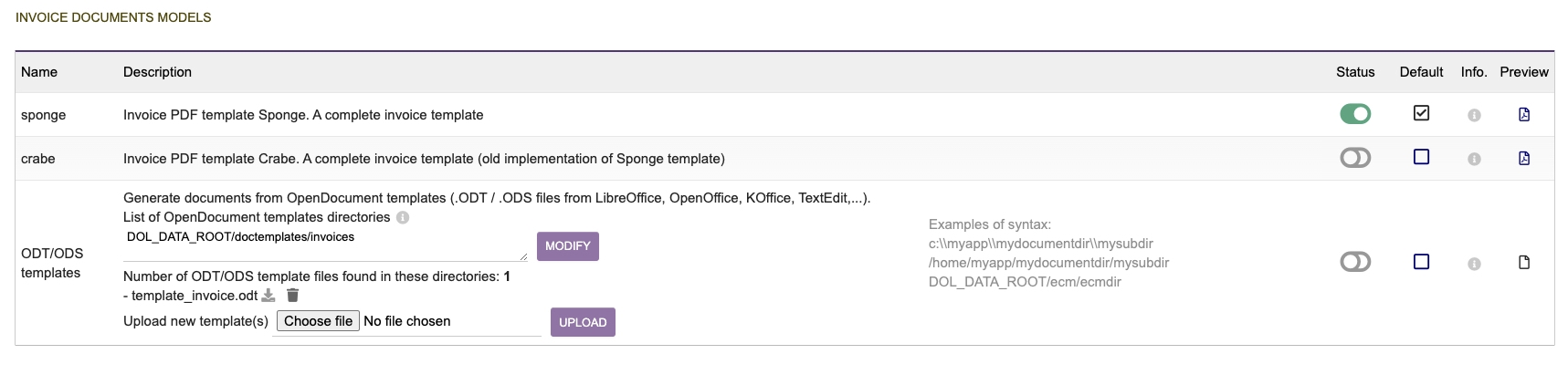Set ODT/ODS templates as default
The image size is (1568, 375).
click(1421, 262)
